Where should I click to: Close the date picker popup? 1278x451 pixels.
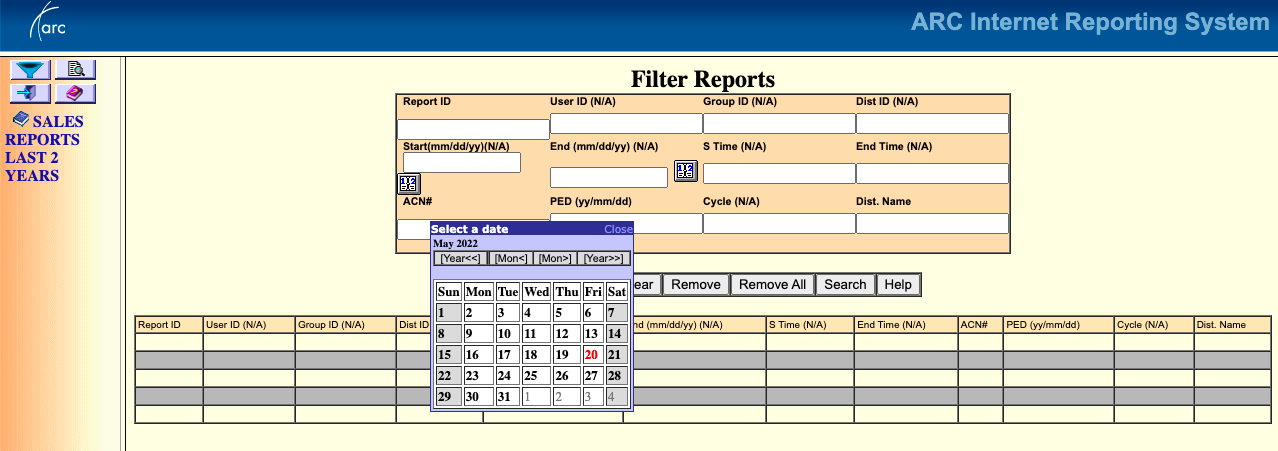click(618, 229)
